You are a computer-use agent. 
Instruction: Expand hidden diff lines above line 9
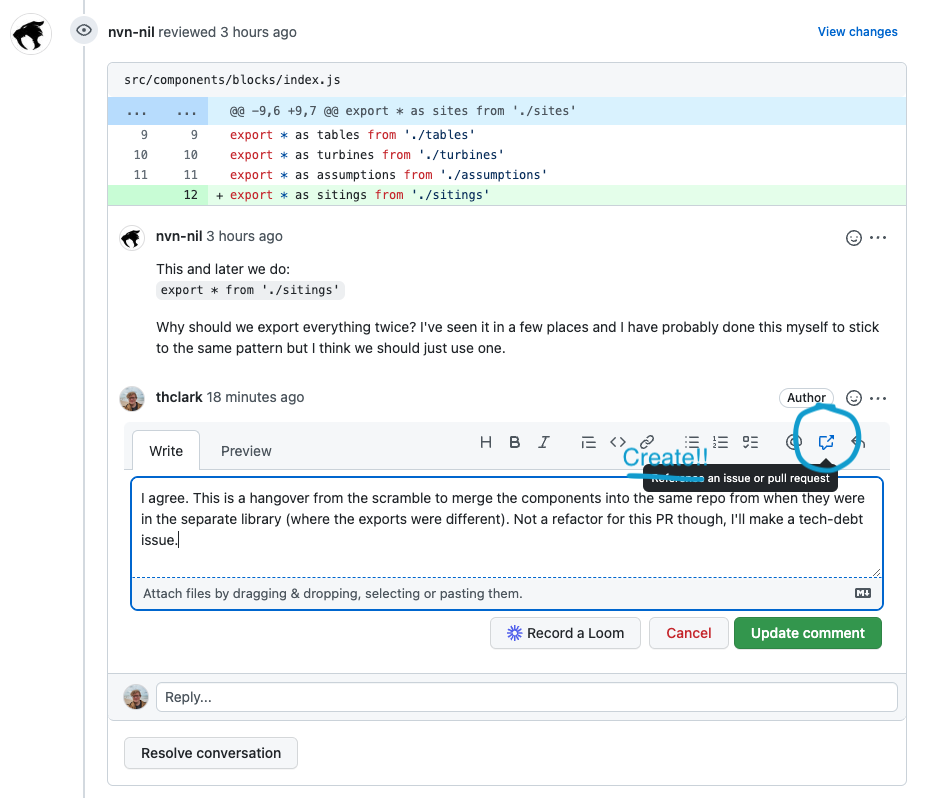click(157, 111)
